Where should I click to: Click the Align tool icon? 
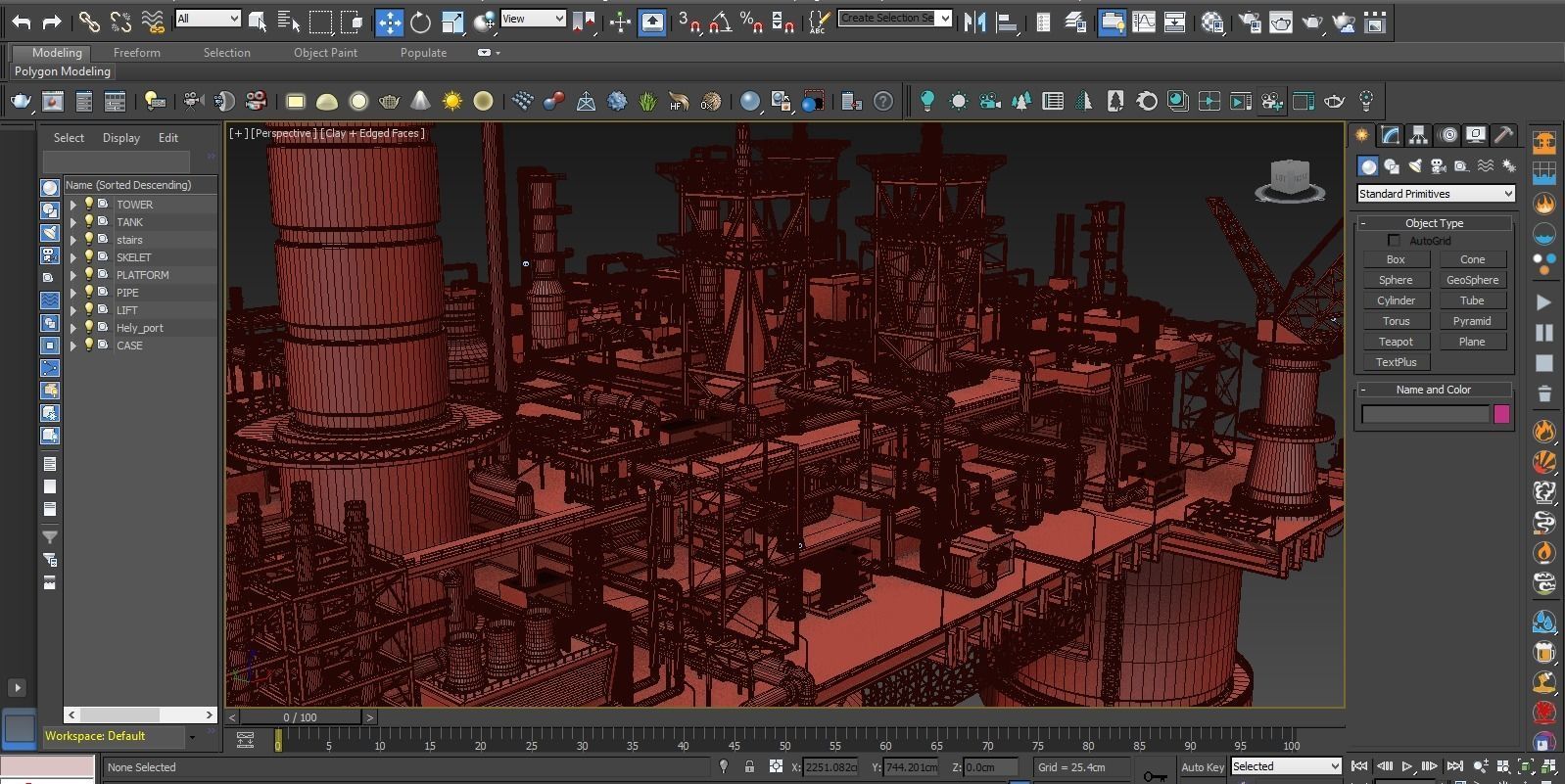click(1006, 22)
